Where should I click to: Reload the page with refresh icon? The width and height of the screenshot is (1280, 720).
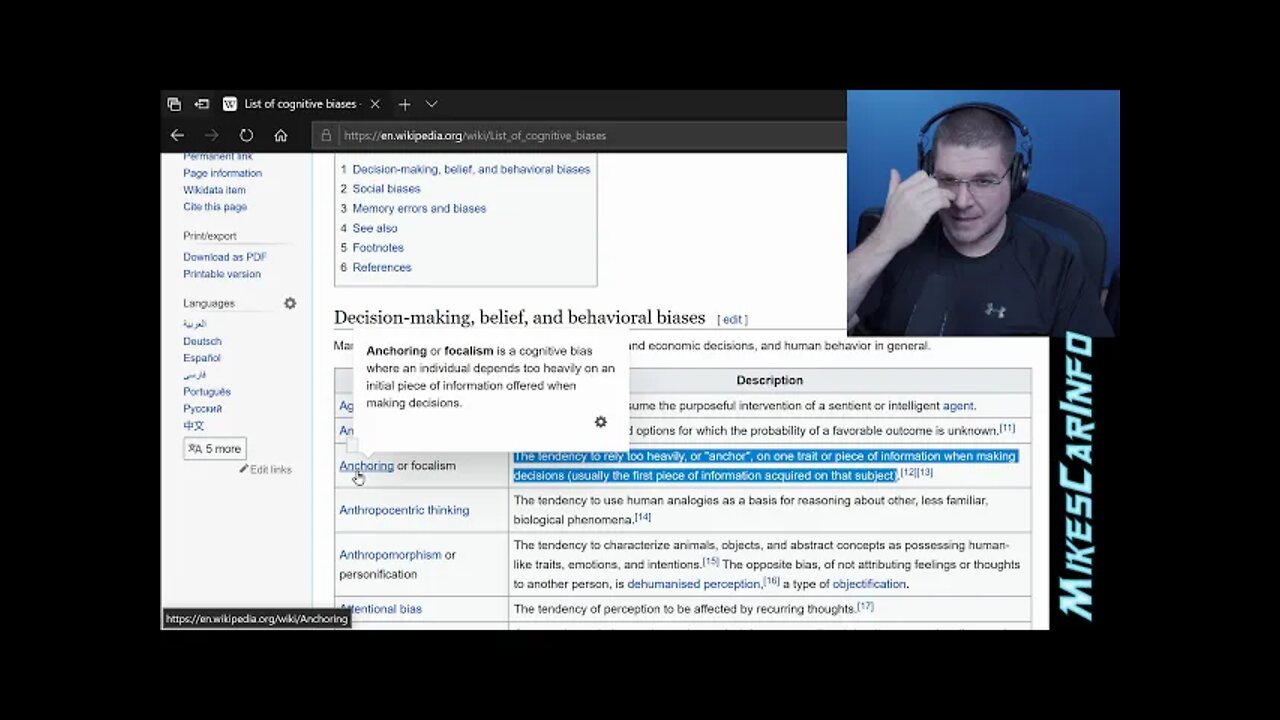pos(246,135)
